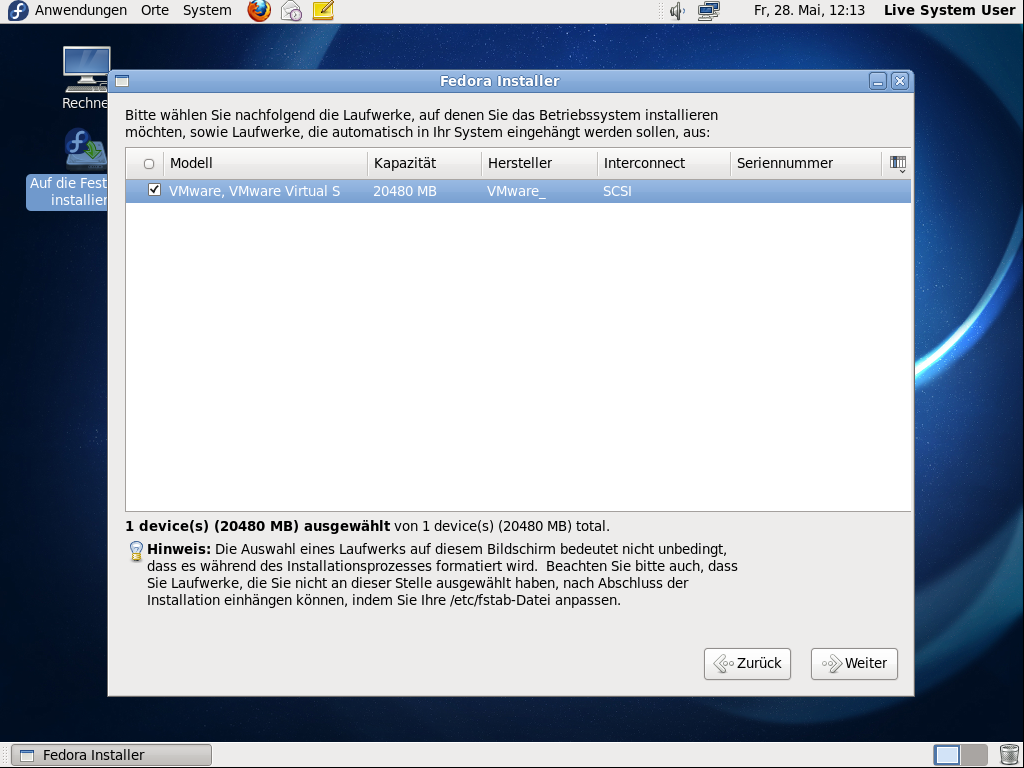Viewport: 1024px width, 768px height.
Task: Sort by the Interconnect column header
Action: 664,163
